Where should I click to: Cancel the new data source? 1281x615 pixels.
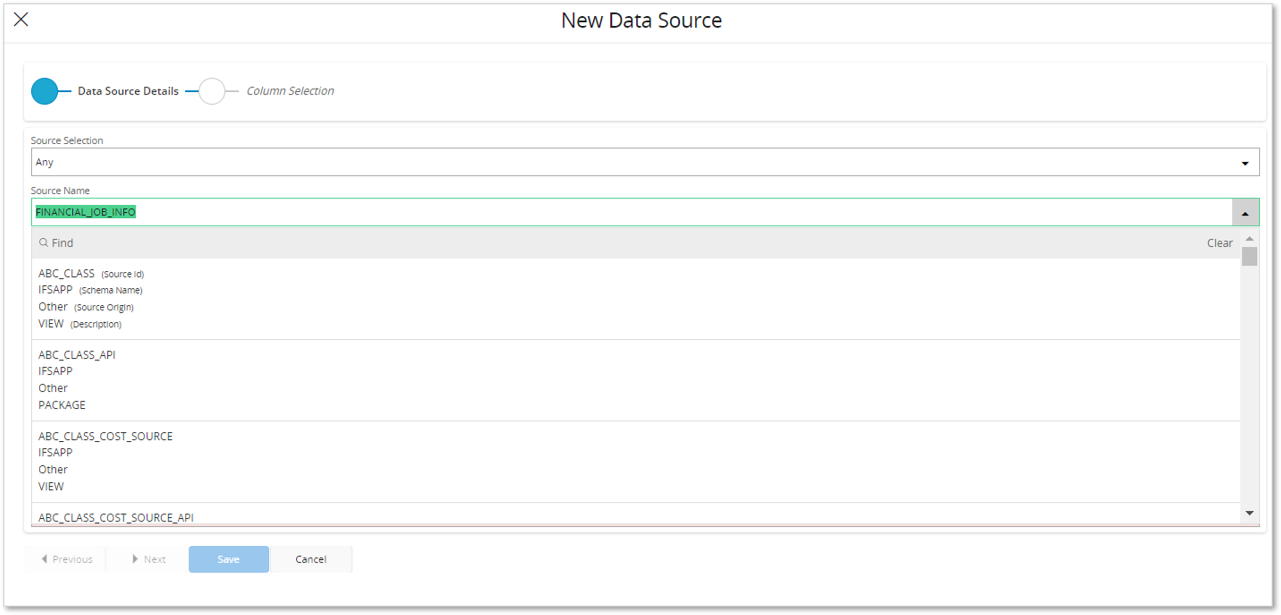tap(311, 559)
